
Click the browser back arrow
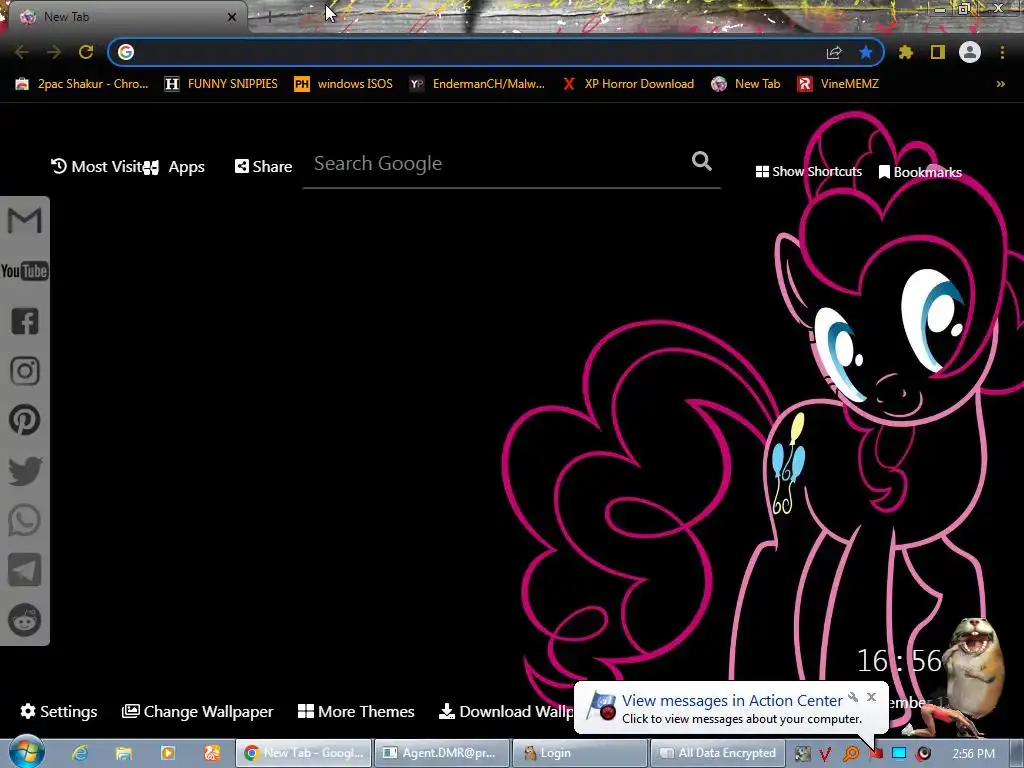coord(22,52)
